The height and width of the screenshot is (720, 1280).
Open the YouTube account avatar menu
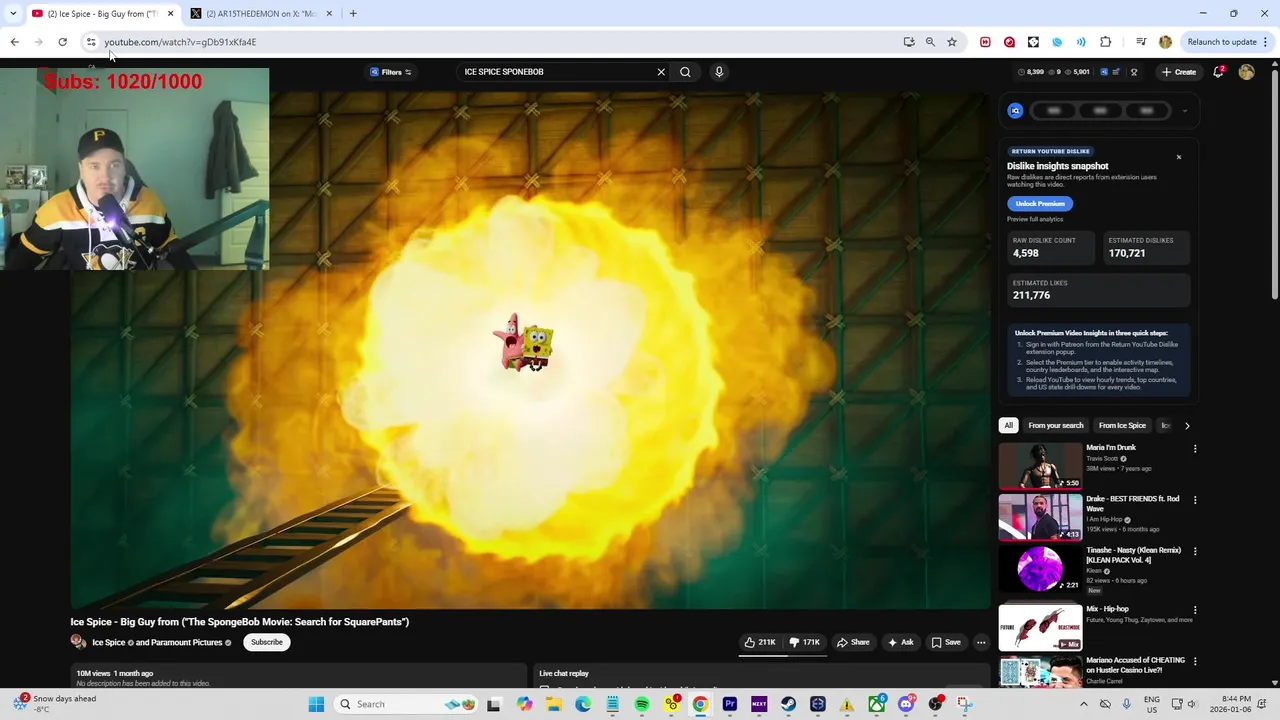(1246, 72)
